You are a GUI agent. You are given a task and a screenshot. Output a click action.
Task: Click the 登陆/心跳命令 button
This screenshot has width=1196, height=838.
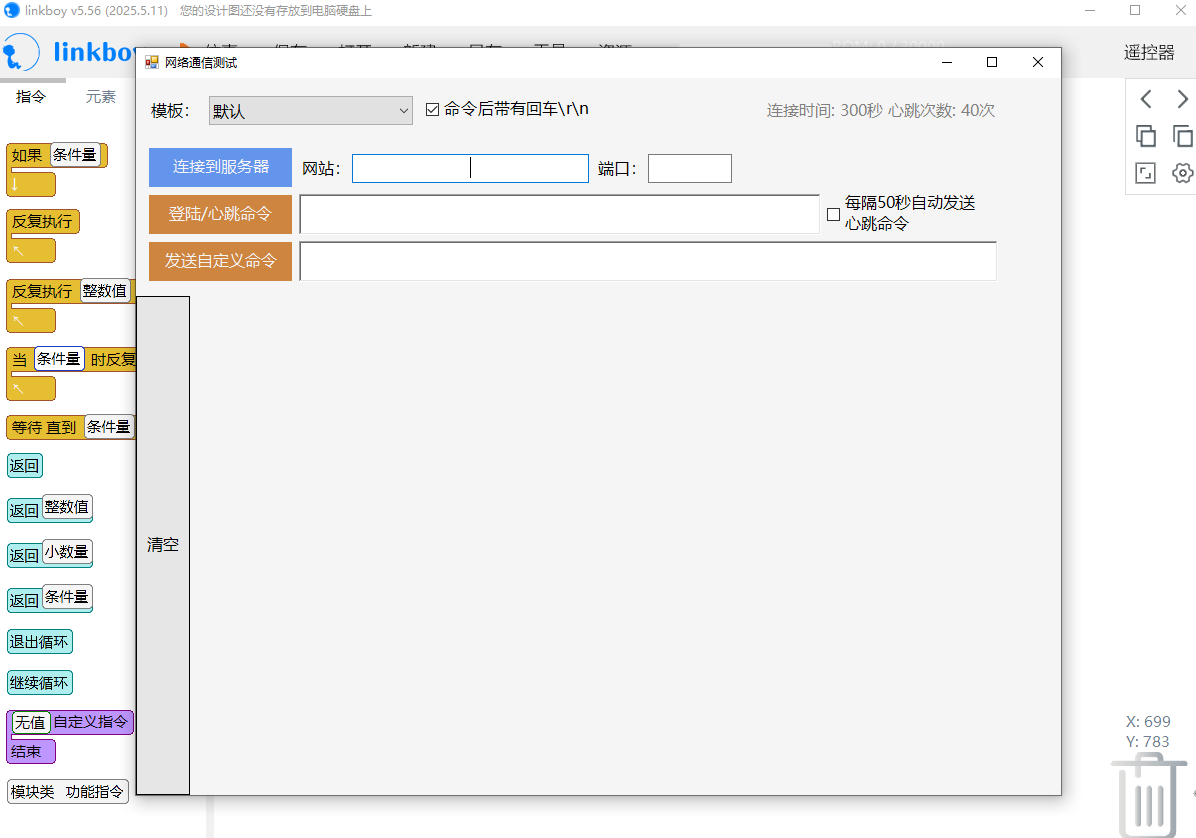[x=220, y=214]
